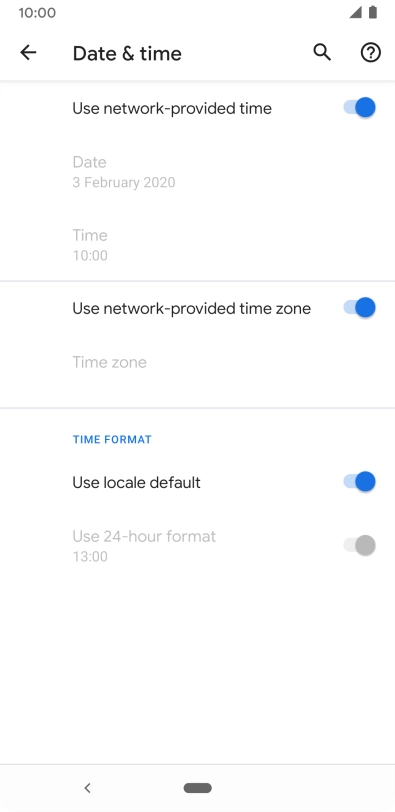Tap the Use locale default label
The width and height of the screenshot is (395, 812).
(x=136, y=482)
